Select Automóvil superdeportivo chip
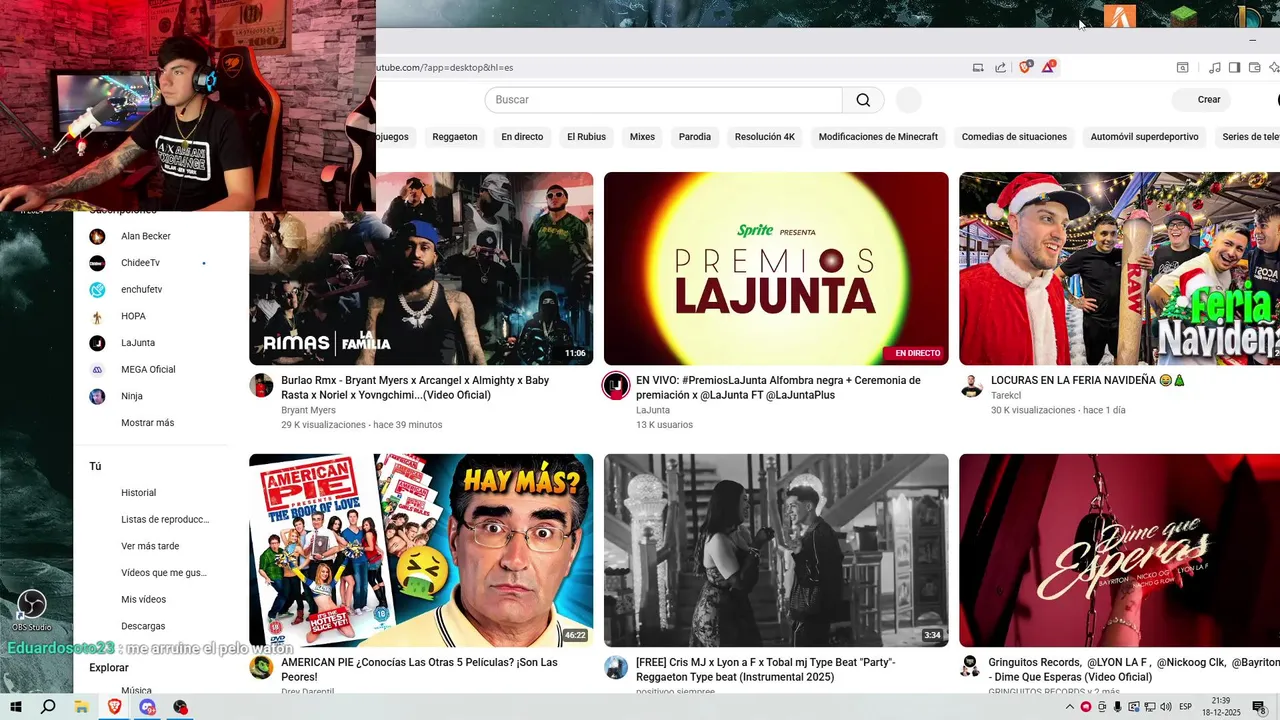Screen dimensions: 1280x720 (x=1144, y=137)
